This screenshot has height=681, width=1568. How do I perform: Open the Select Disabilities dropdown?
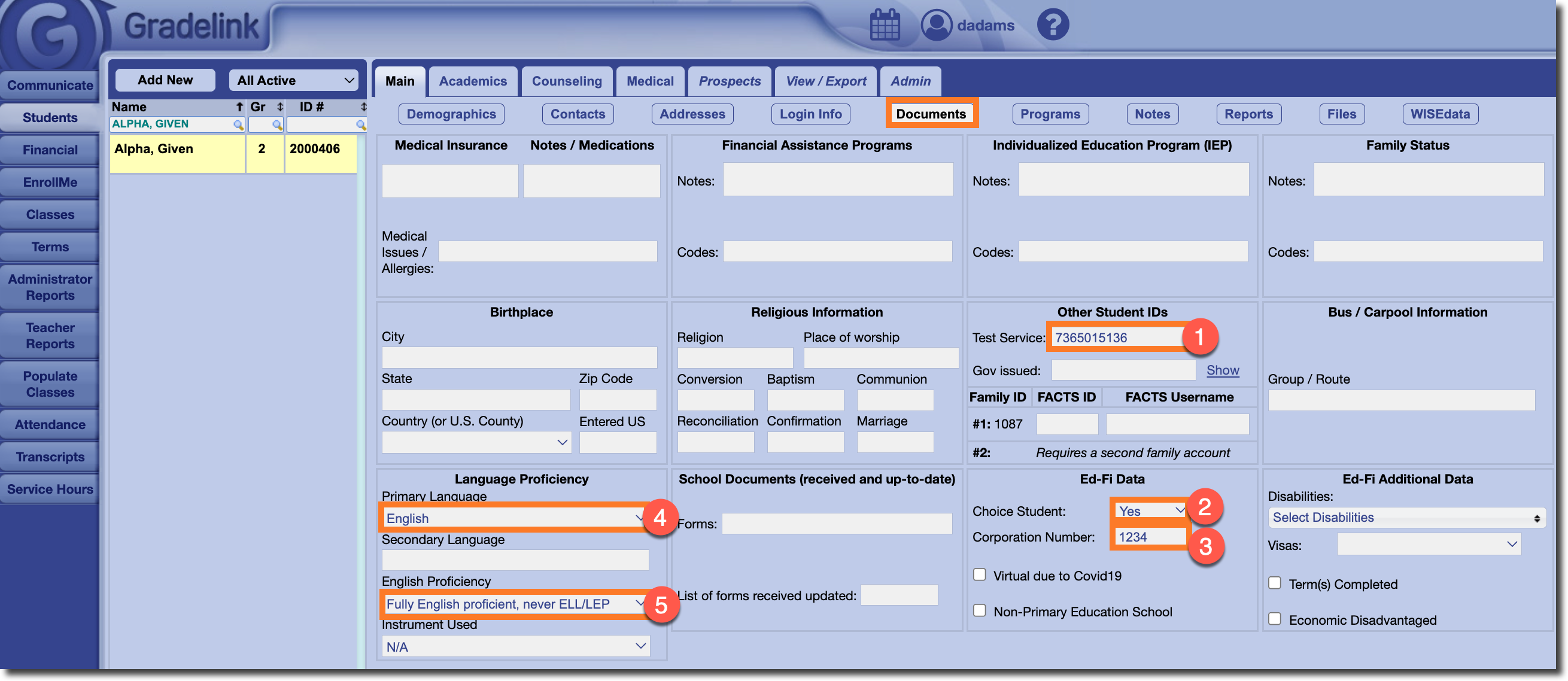[x=1406, y=518]
